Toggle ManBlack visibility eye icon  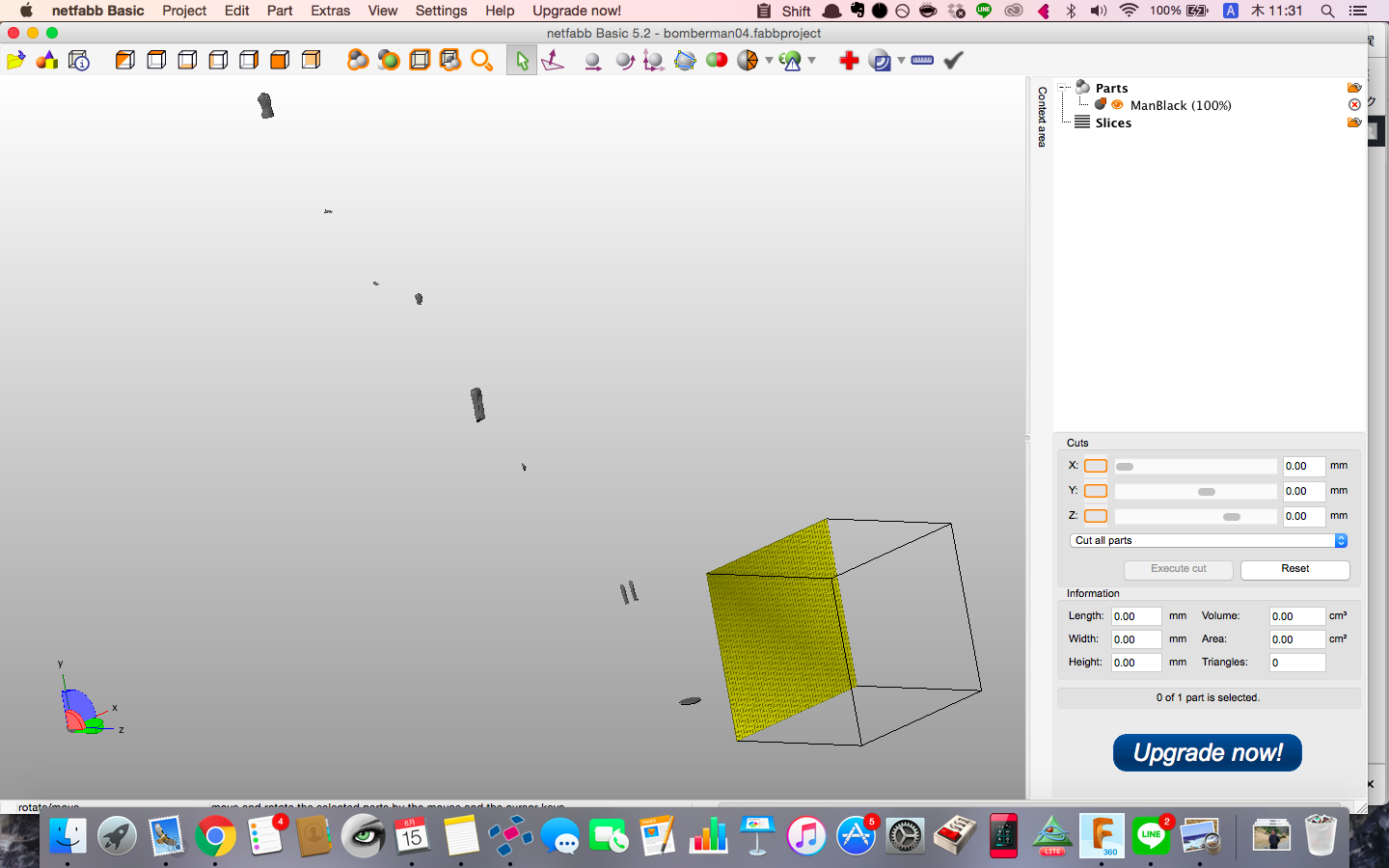(x=1117, y=105)
